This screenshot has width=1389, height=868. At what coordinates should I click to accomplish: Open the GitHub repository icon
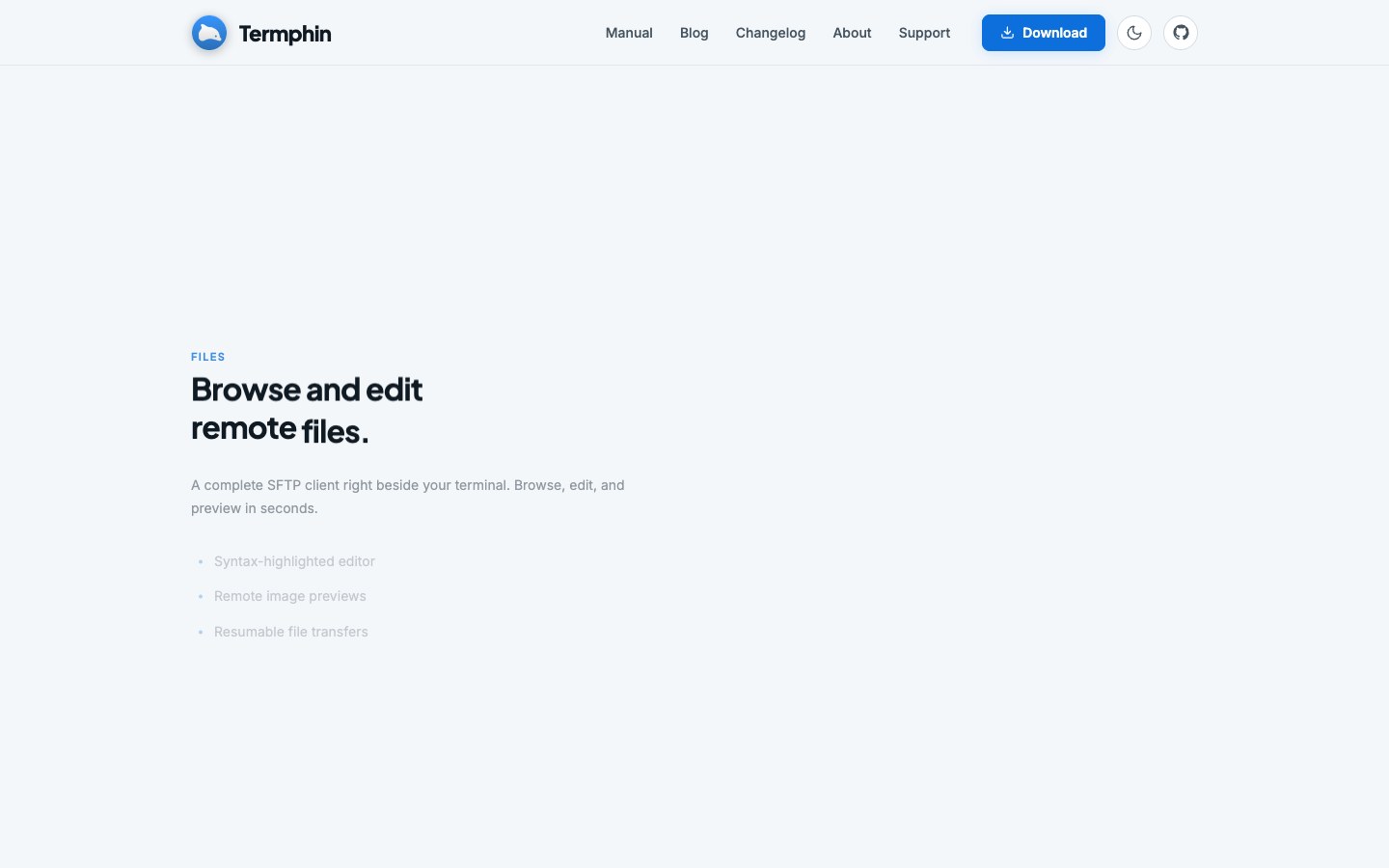pos(1181,33)
